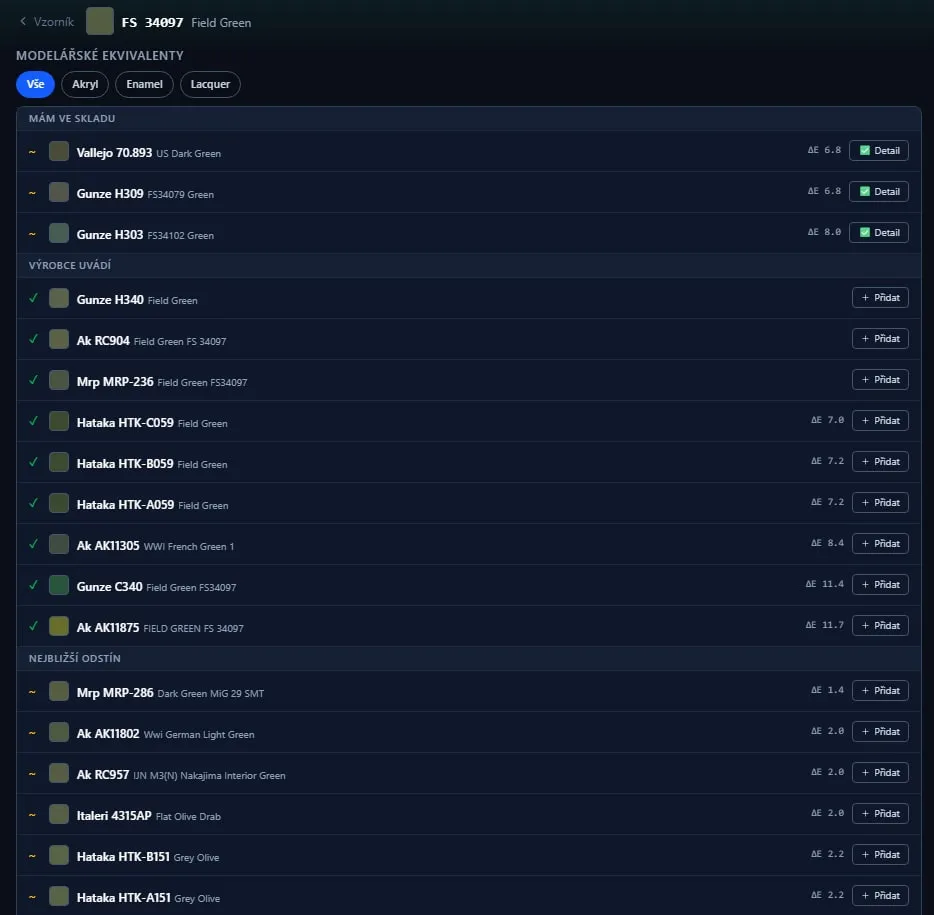Image resolution: width=934 pixels, height=915 pixels.
Task: Switch to the Akryl filter
Action: coord(85,84)
